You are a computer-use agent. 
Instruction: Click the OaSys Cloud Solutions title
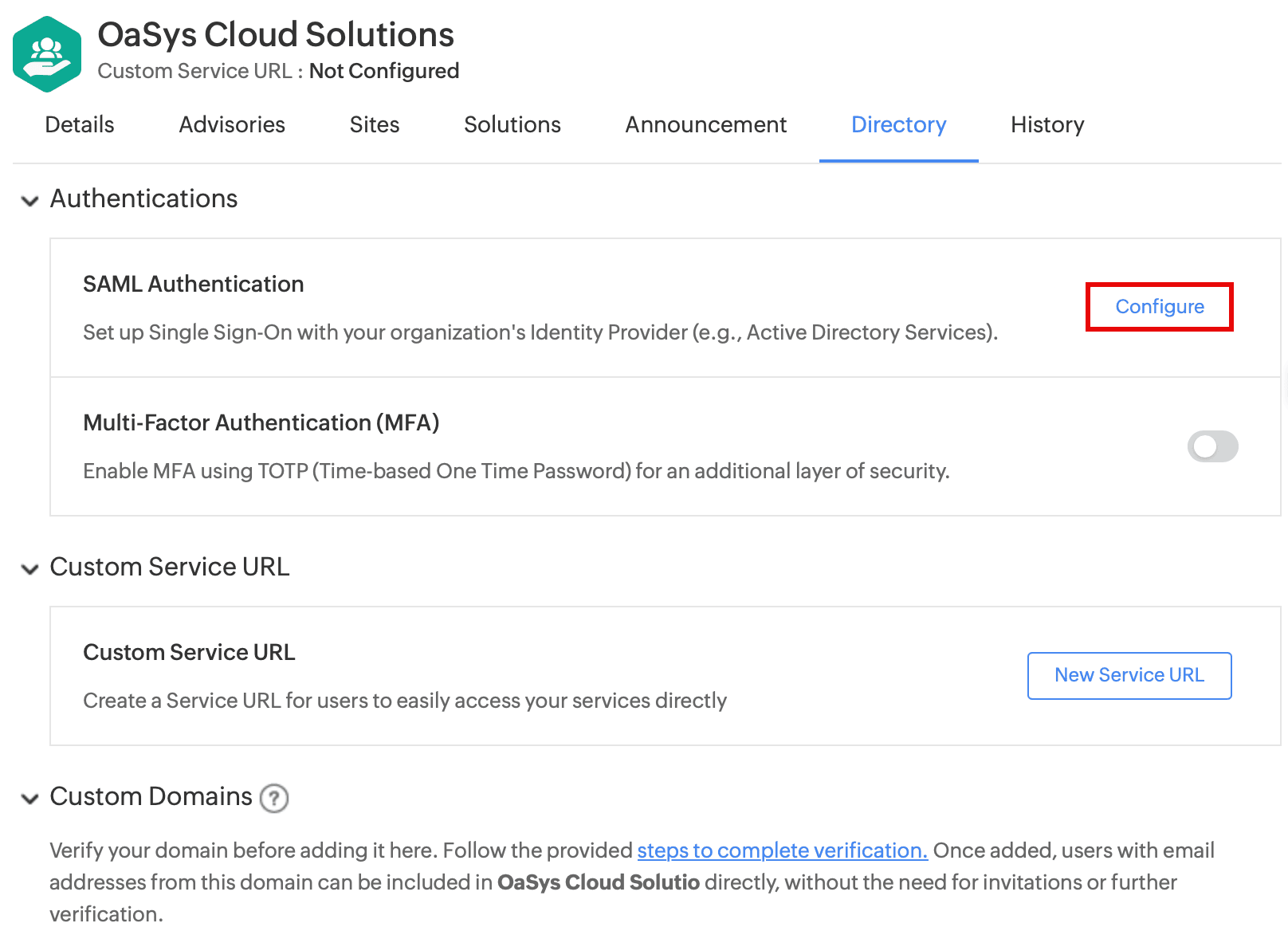point(276,35)
